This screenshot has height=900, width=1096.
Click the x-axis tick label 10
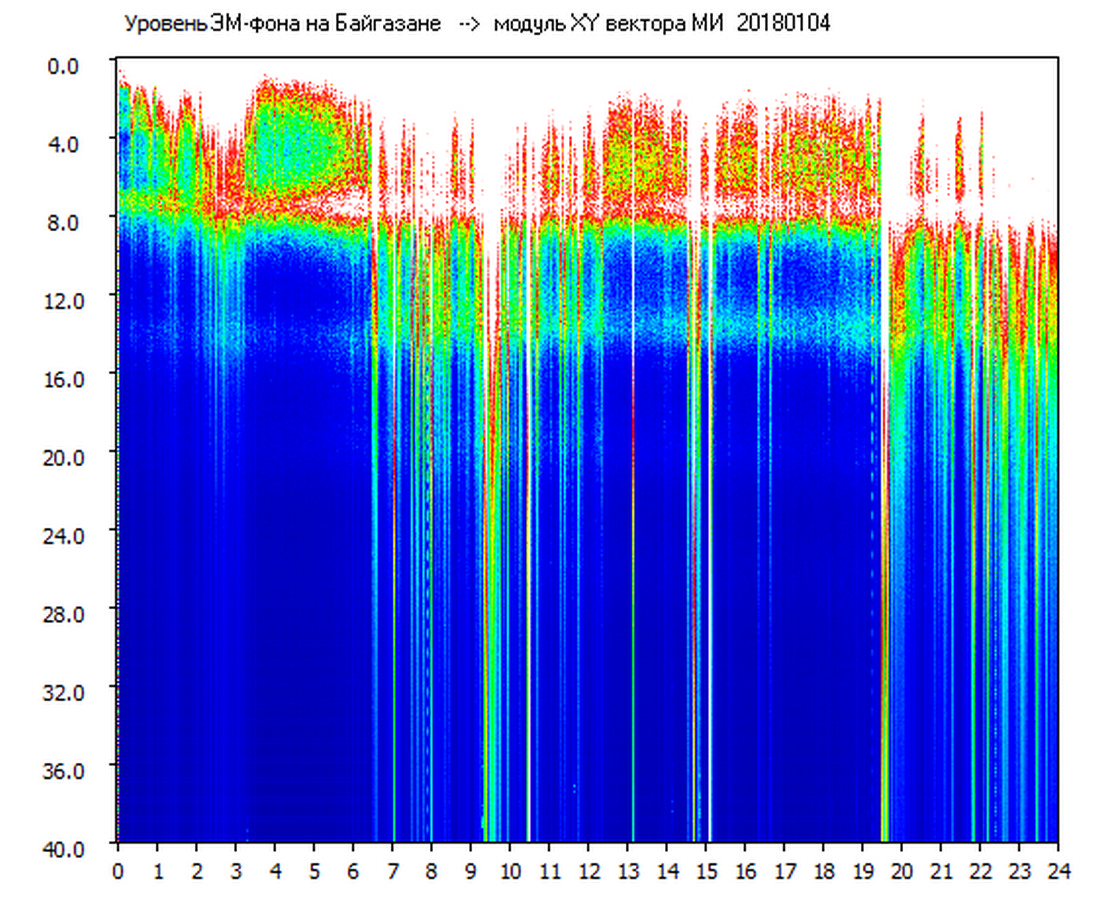[510, 871]
